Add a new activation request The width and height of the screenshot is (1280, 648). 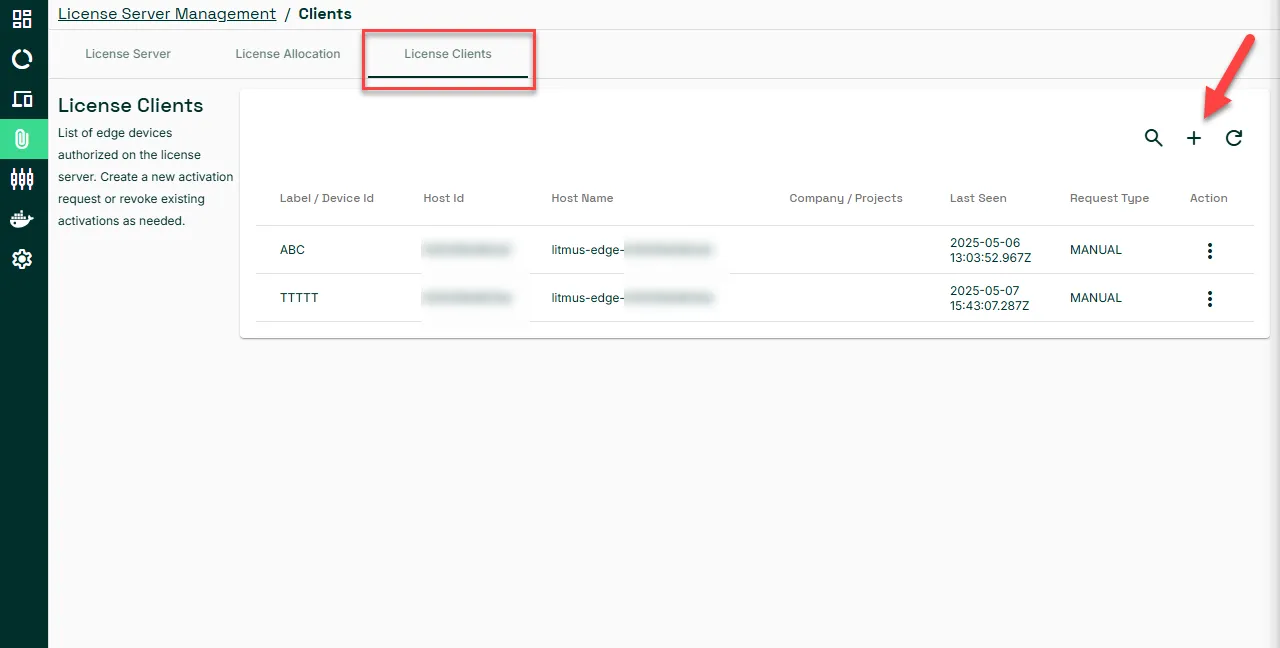pyautogui.click(x=1194, y=138)
